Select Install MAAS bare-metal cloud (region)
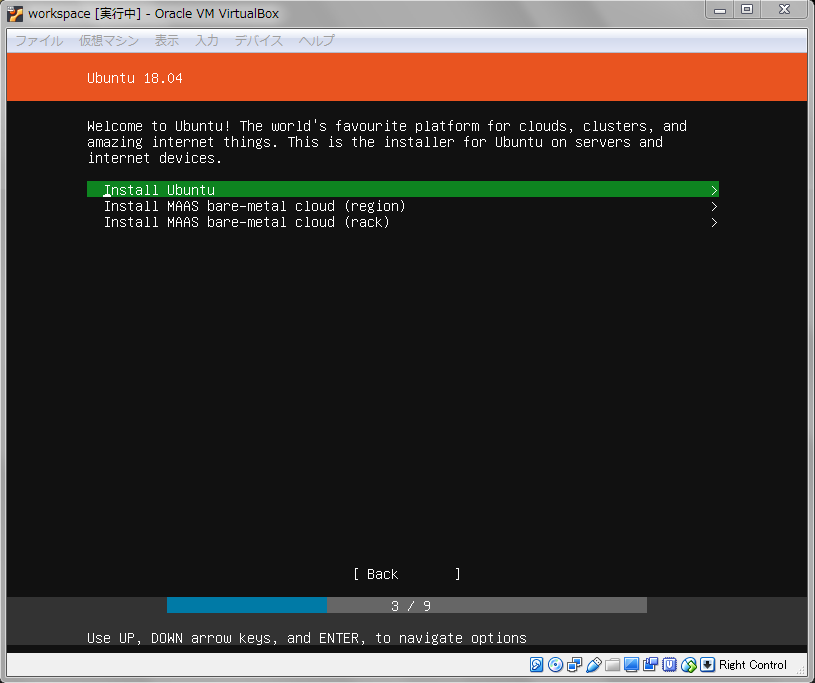The height and width of the screenshot is (683, 815). point(403,206)
